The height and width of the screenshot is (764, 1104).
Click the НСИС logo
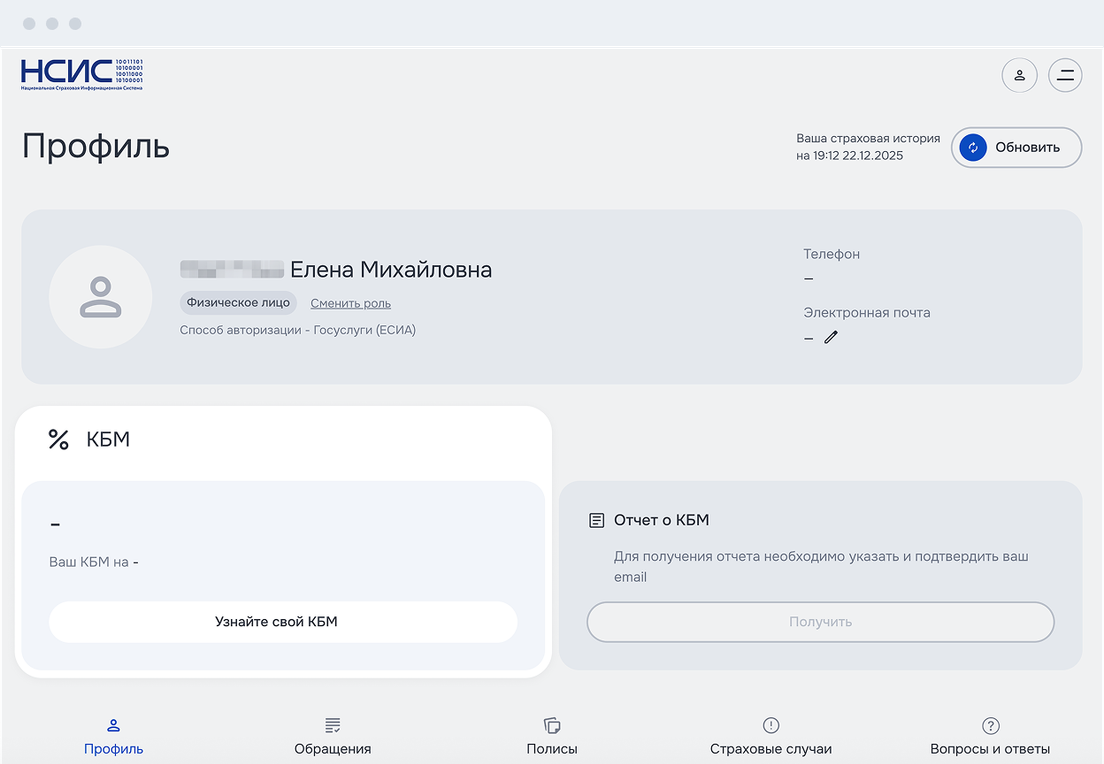82,75
